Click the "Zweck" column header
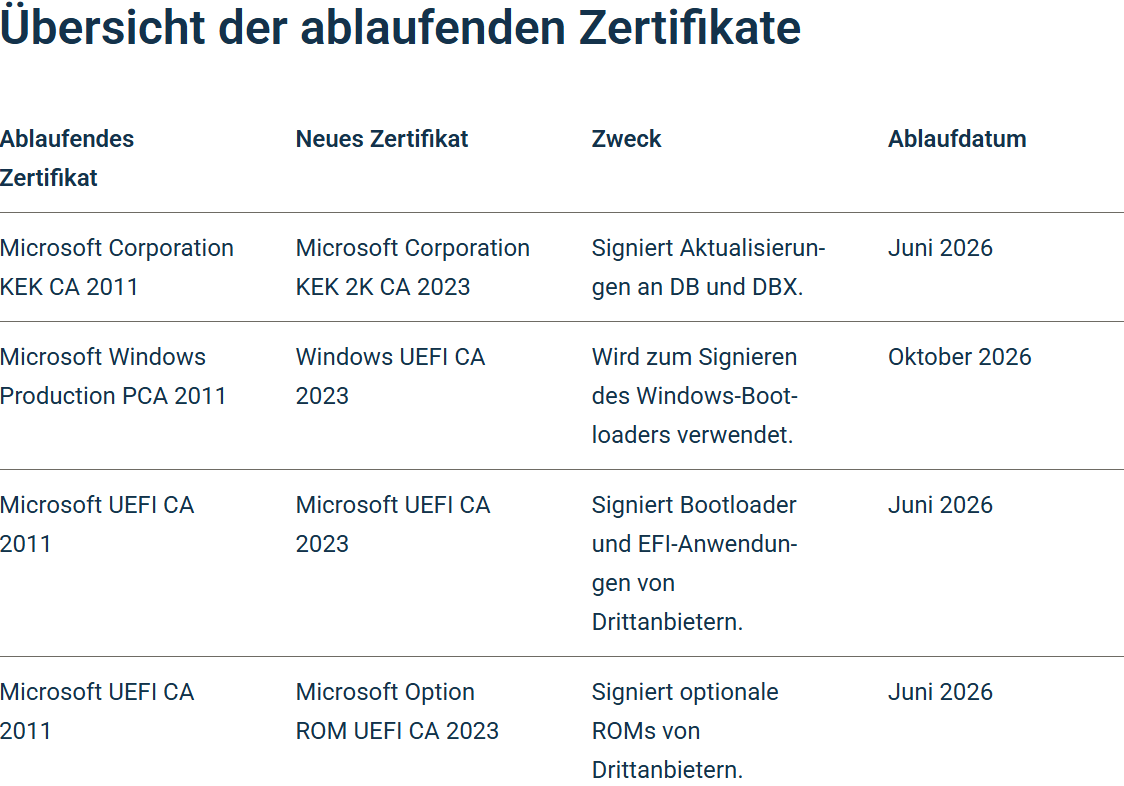The width and height of the screenshot is (1124, 786). 627,139
